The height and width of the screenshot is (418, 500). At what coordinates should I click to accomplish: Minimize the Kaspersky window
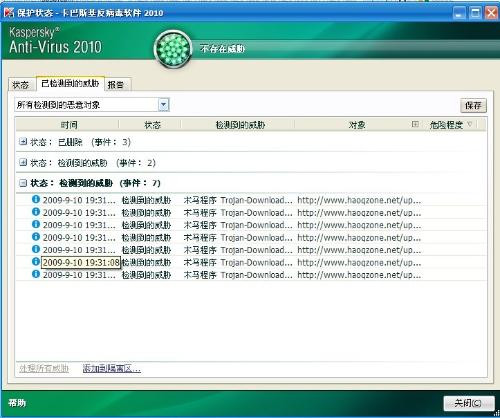pyautogui.click(x=459, y=13)
